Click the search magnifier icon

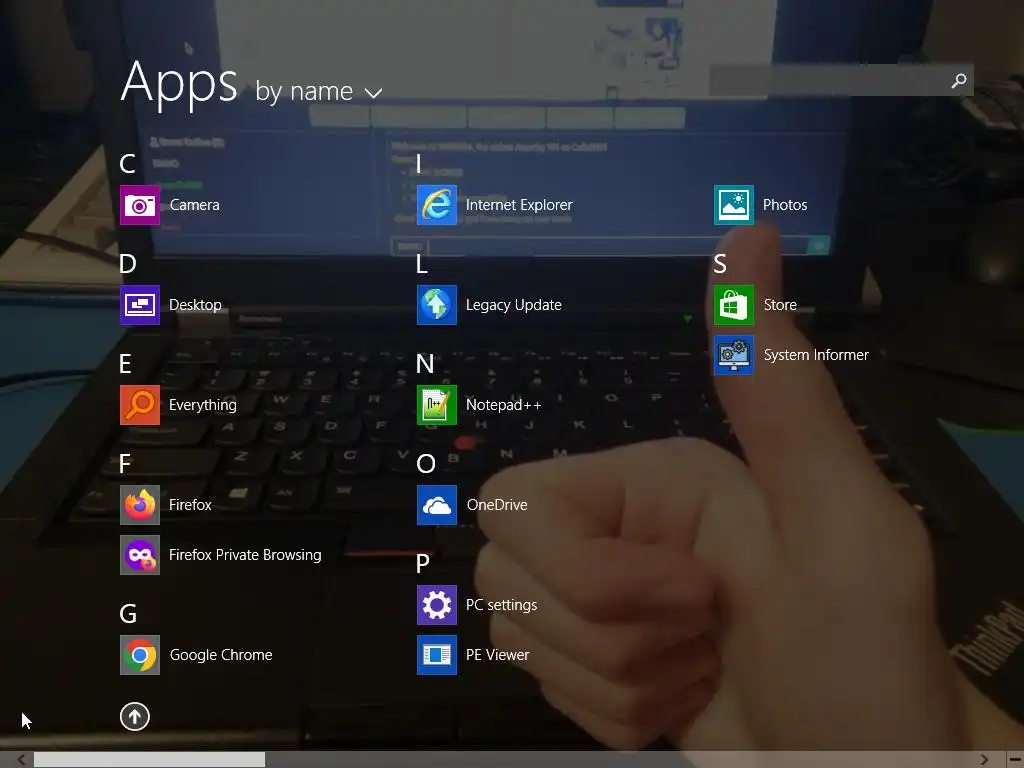coord(959,80)
